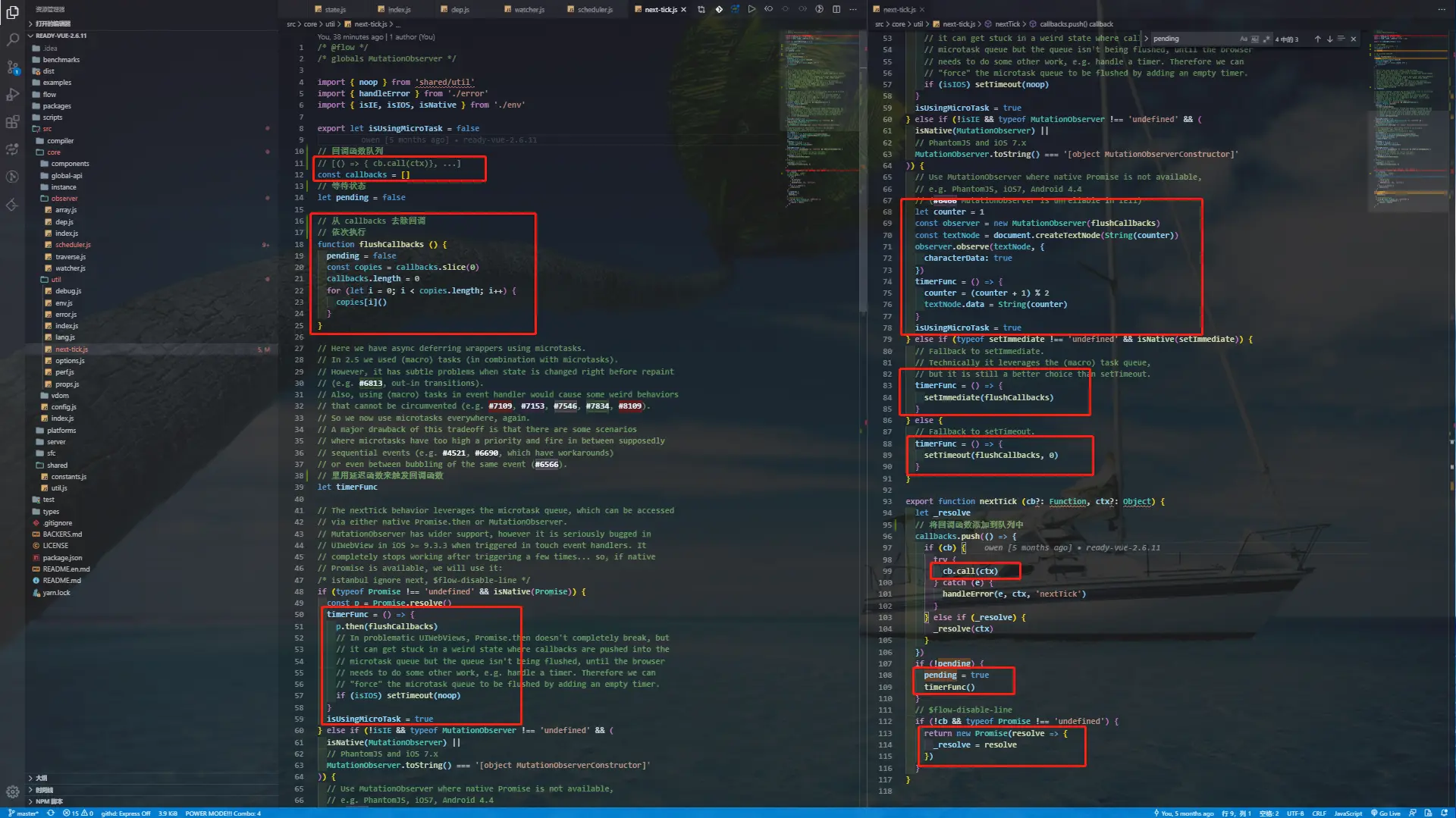Open Manage gear icon in activity bar
This screenshot has width=1456, height=818.
(12, 792)
